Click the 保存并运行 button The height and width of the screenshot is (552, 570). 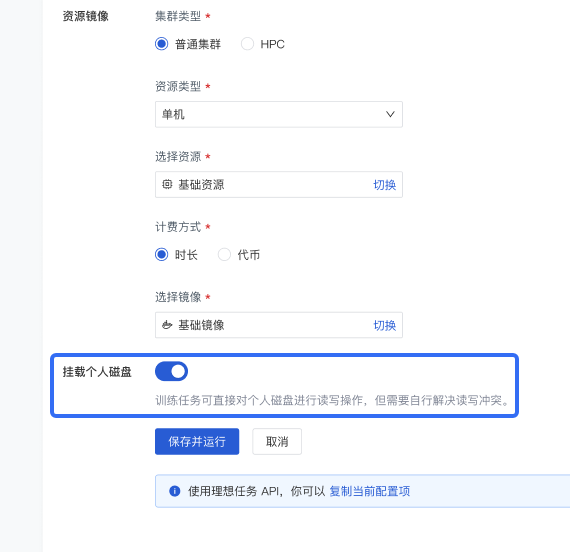click(x=197, y=441)
